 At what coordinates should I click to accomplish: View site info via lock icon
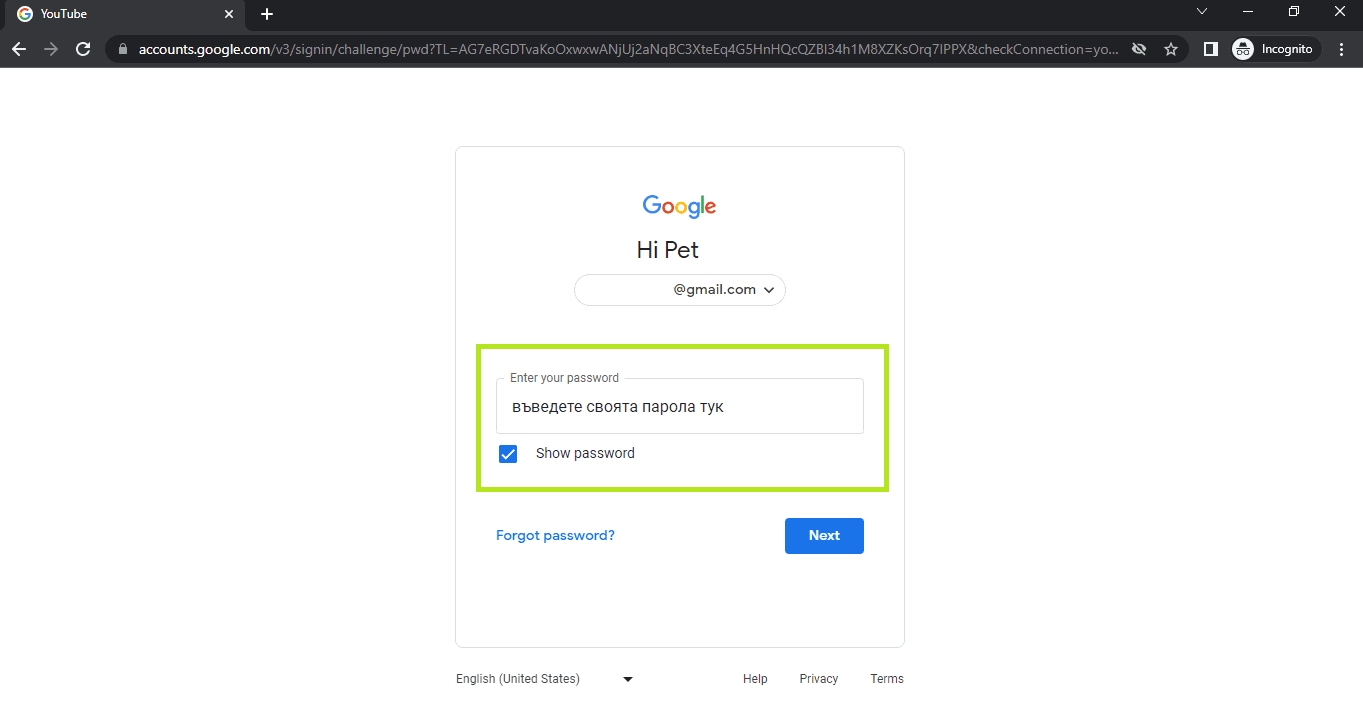[x=124, y=49]
